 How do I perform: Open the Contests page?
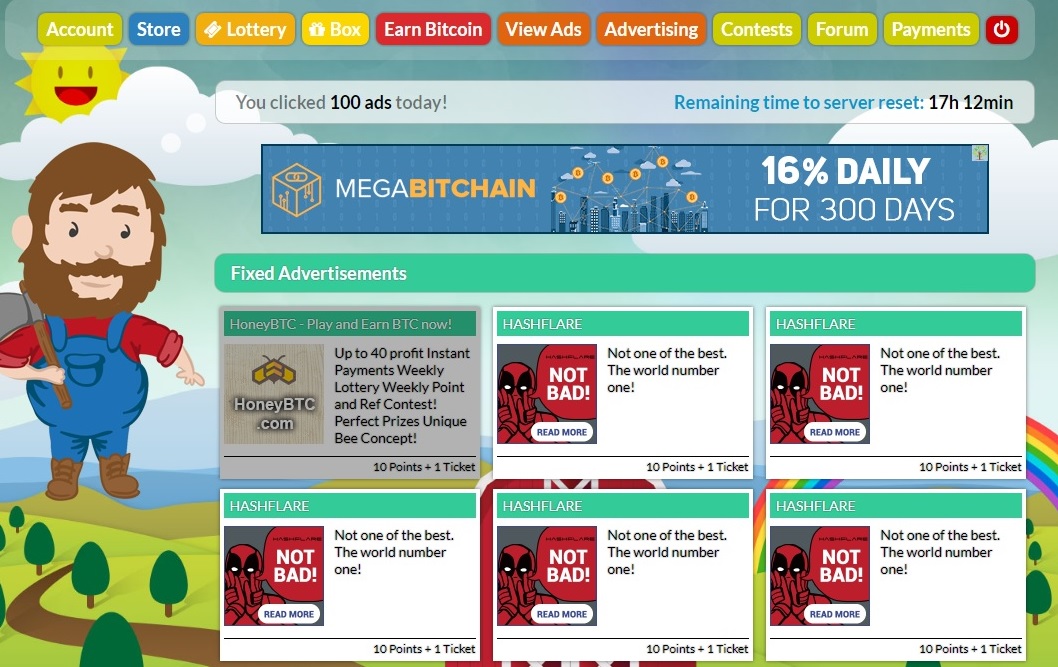click(x=756, y=30)
